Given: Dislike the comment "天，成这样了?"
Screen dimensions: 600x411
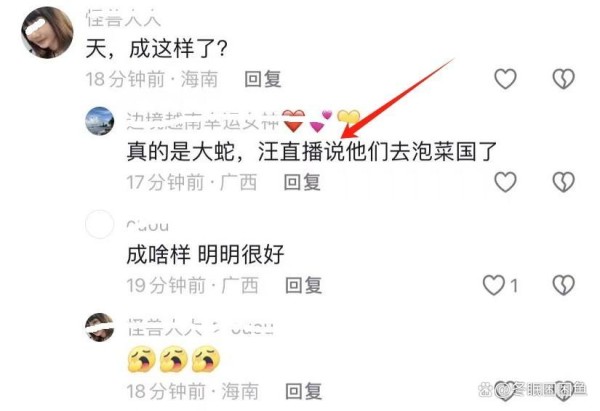Looking at the screenshot, I should tap(564, 79).
